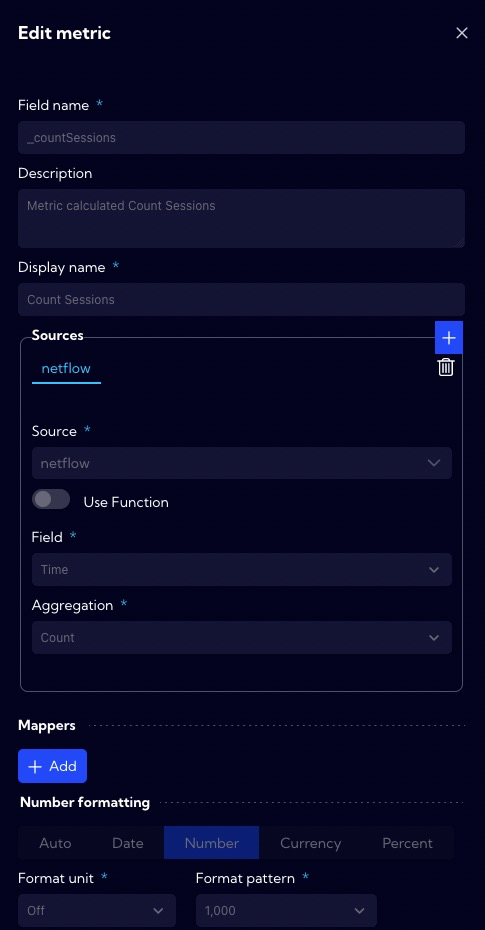This screenshot has height=930, width=485.
Task: Select the netflow source tab
Action: click(66, 368)
